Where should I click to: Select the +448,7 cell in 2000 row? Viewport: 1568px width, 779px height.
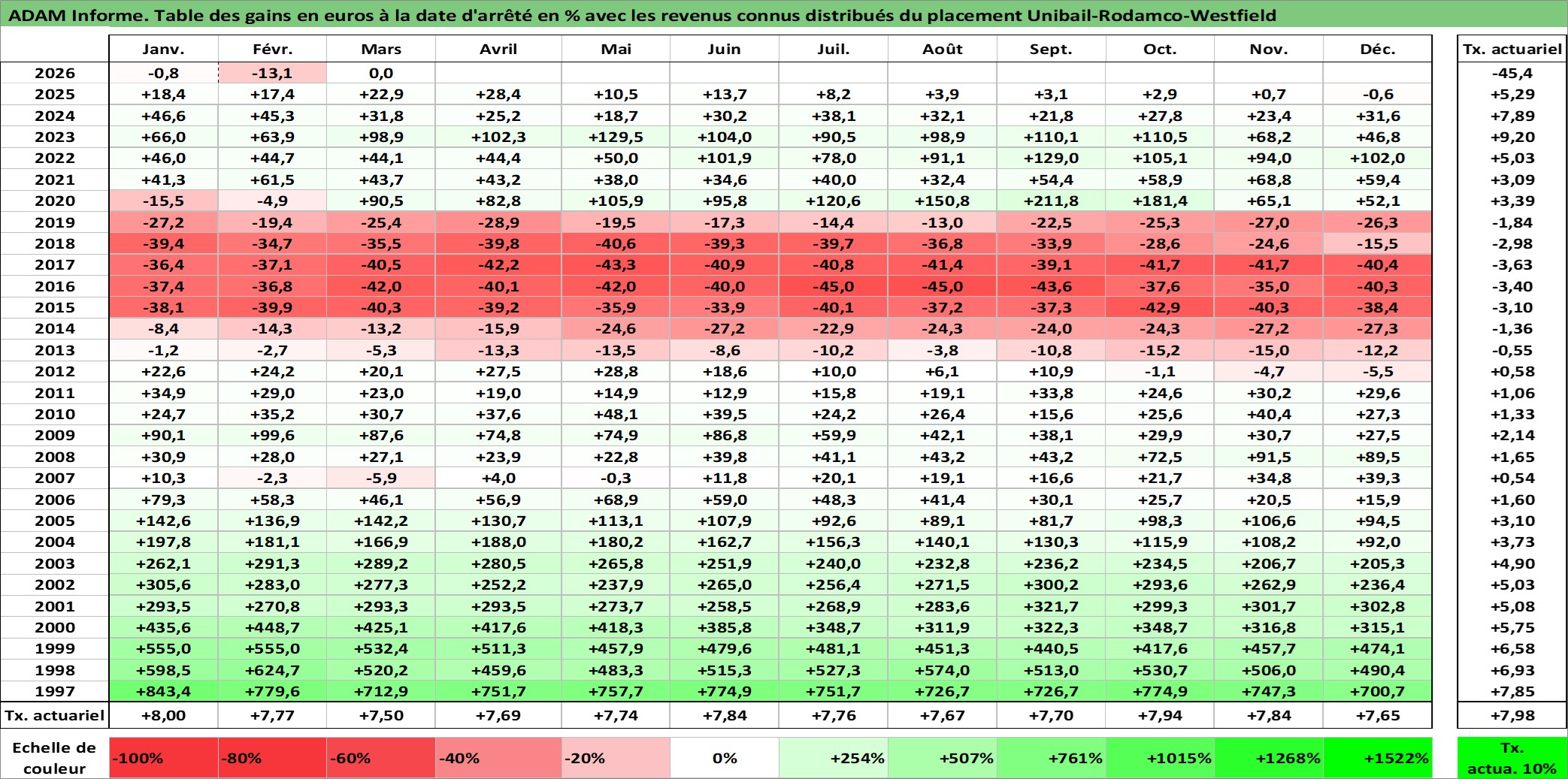272,627
